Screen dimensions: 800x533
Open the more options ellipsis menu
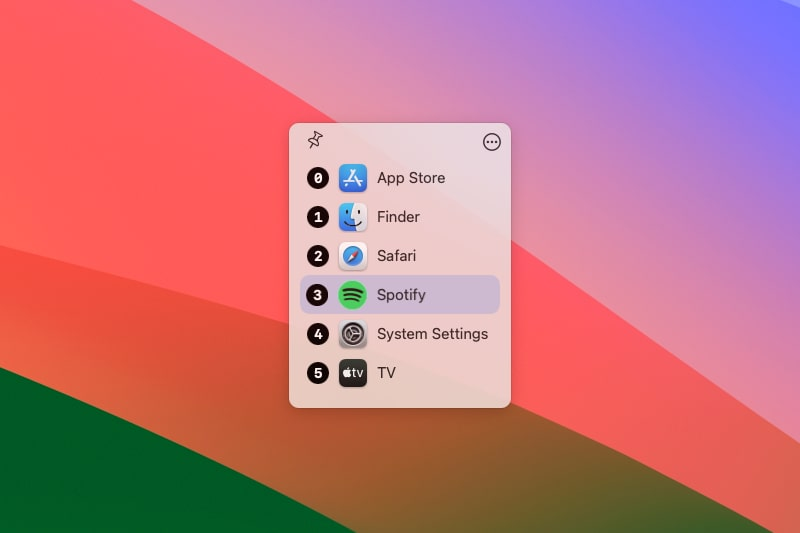click(x=491, y=142)
